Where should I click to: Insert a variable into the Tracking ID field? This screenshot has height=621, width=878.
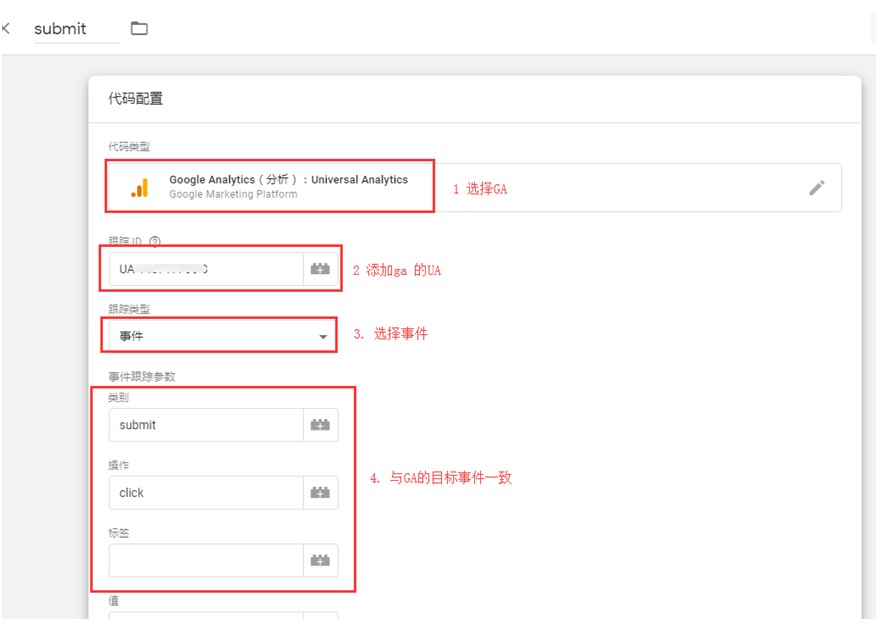coord(320,269)
